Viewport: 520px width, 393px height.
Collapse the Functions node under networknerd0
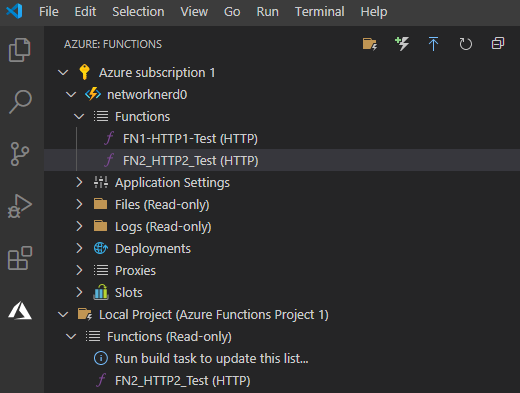[79, 117]
